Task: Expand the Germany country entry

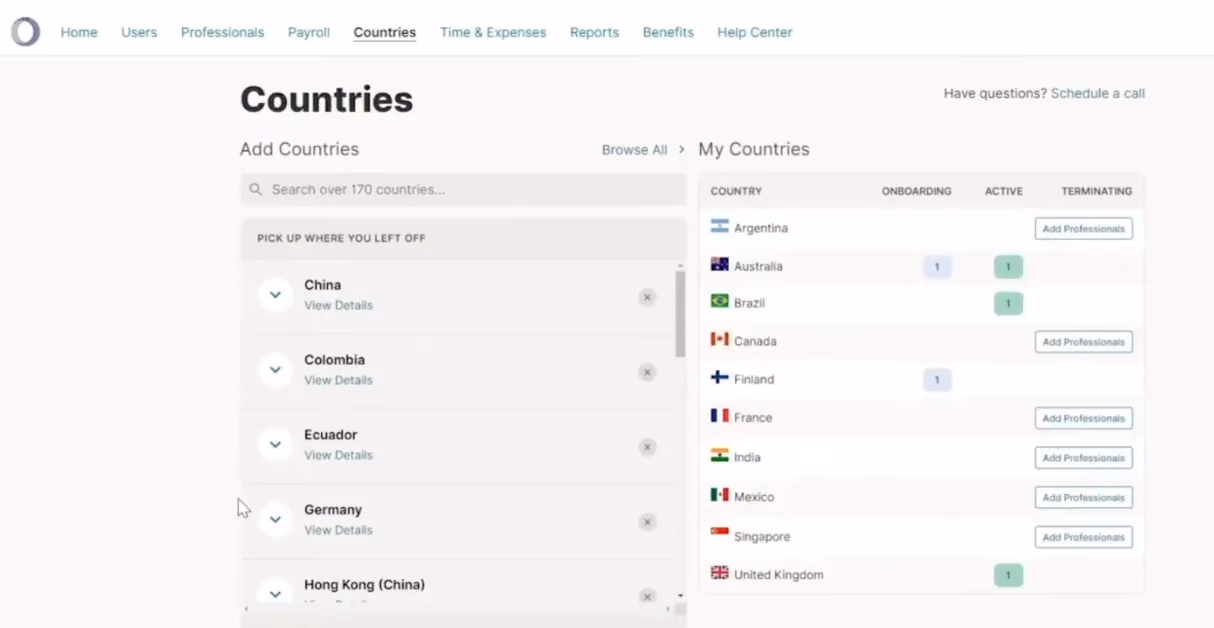Action: (x=275, y=520)
